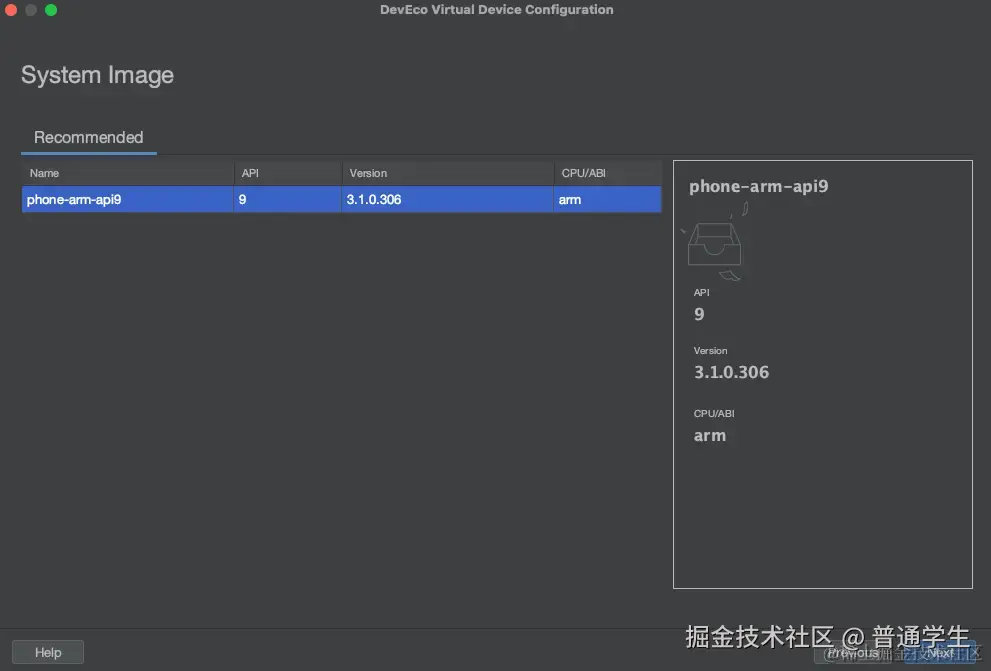Click the Next button to proceed
This screenshot has width=991, height=671.
click(940, 651)
